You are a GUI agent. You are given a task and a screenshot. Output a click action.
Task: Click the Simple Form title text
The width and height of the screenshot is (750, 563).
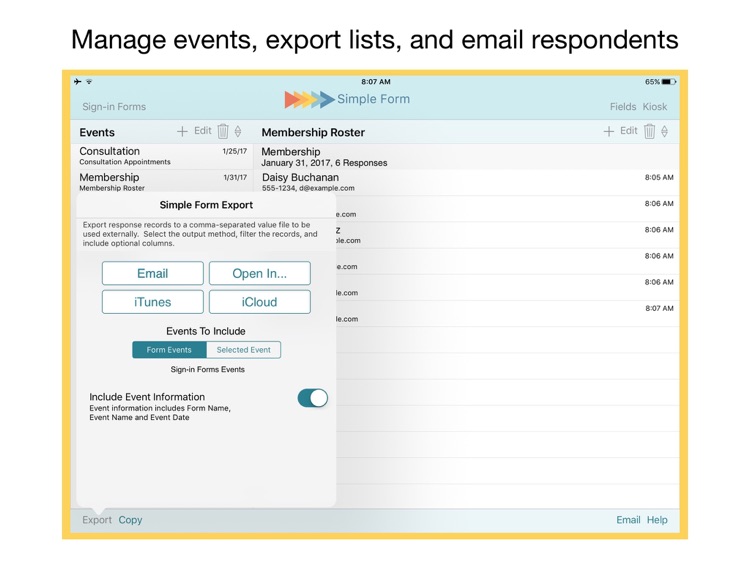pos(374,99)
